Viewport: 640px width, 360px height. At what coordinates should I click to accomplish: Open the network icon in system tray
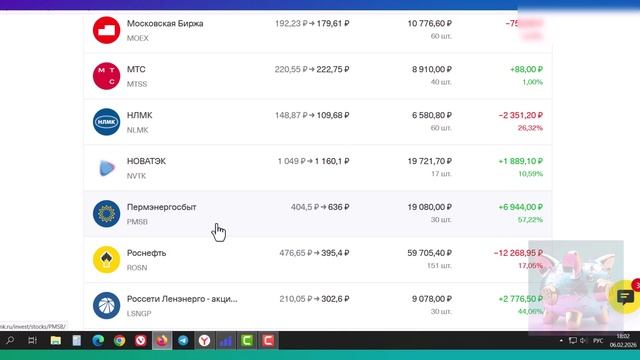pos(573,340)
